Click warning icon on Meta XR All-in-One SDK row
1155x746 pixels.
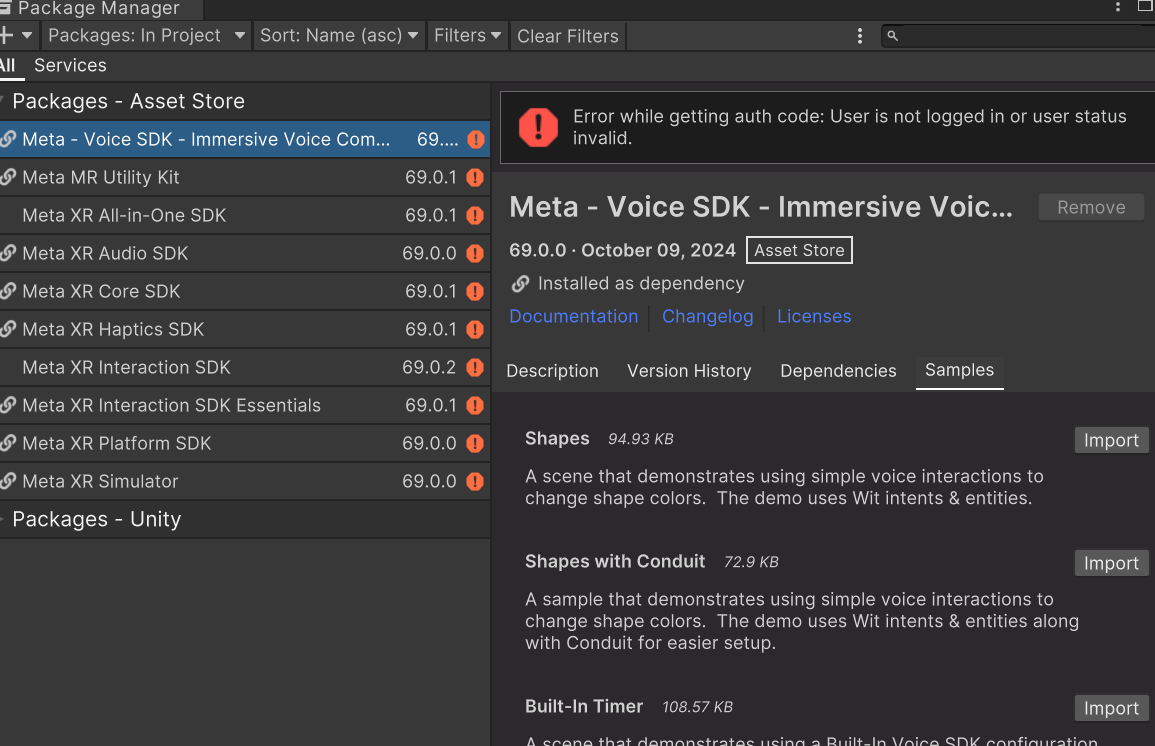pos(475,216)
